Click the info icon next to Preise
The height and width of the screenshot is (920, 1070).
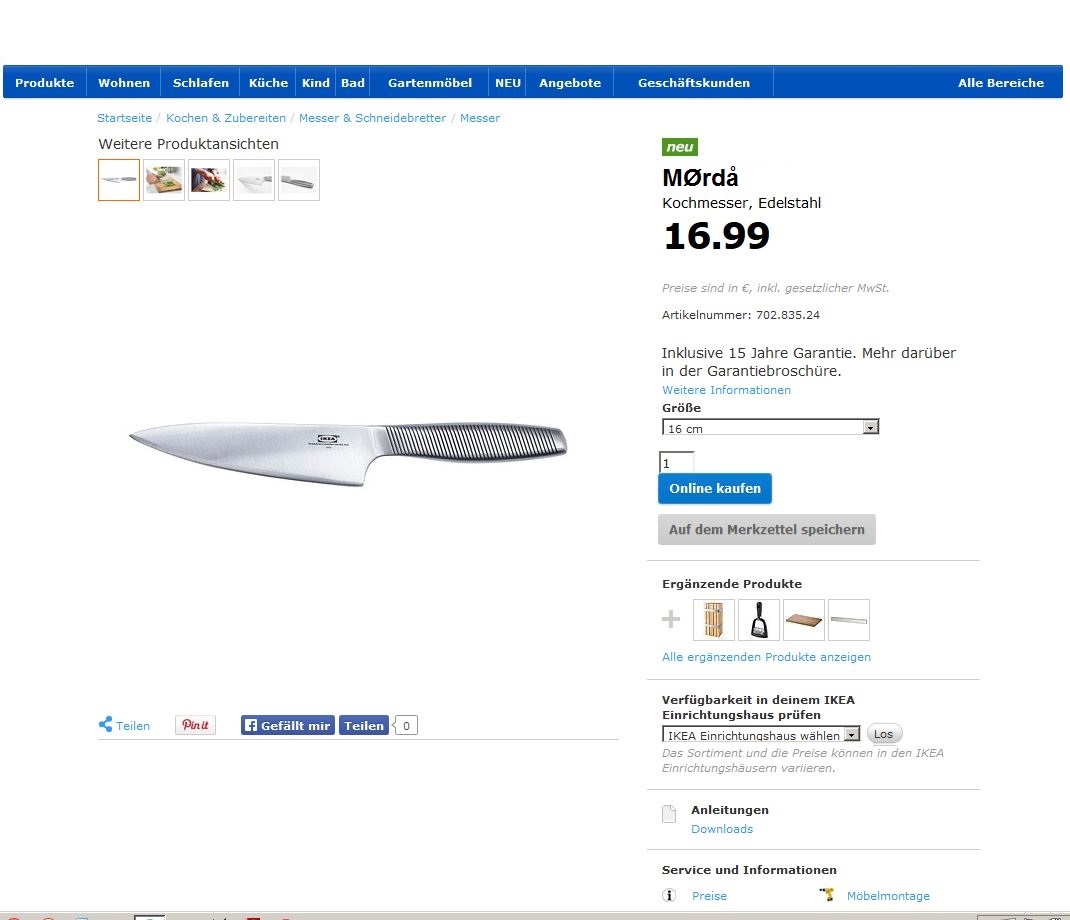coord(669,895)
